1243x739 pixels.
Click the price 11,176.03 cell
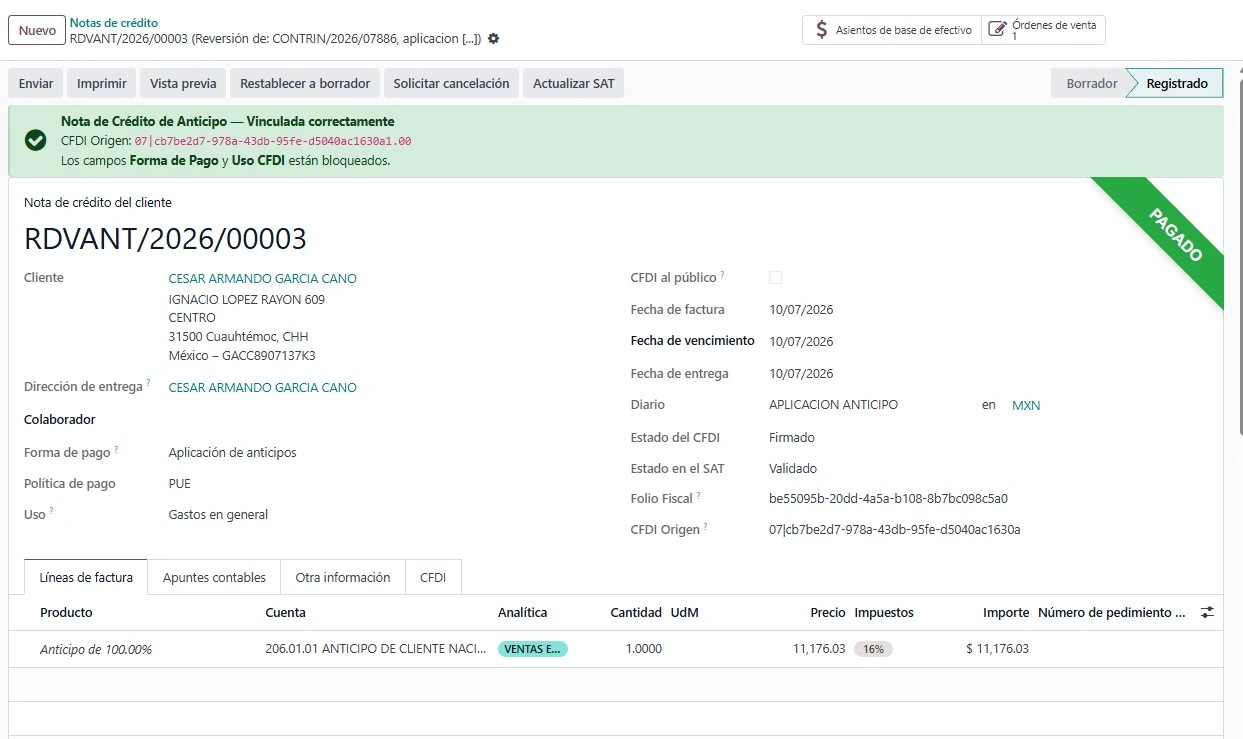(819, 649)
